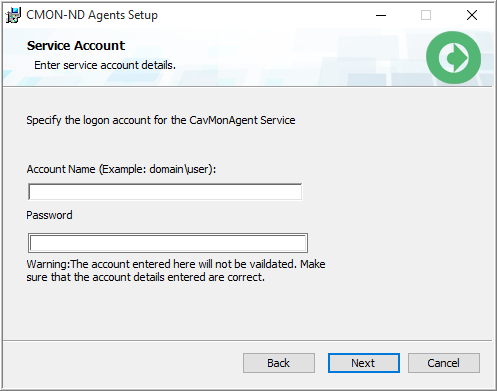Click the 'Account Name (Example: domain\user):' label
This screenshot has width=497, height=391.
point(121,169)
